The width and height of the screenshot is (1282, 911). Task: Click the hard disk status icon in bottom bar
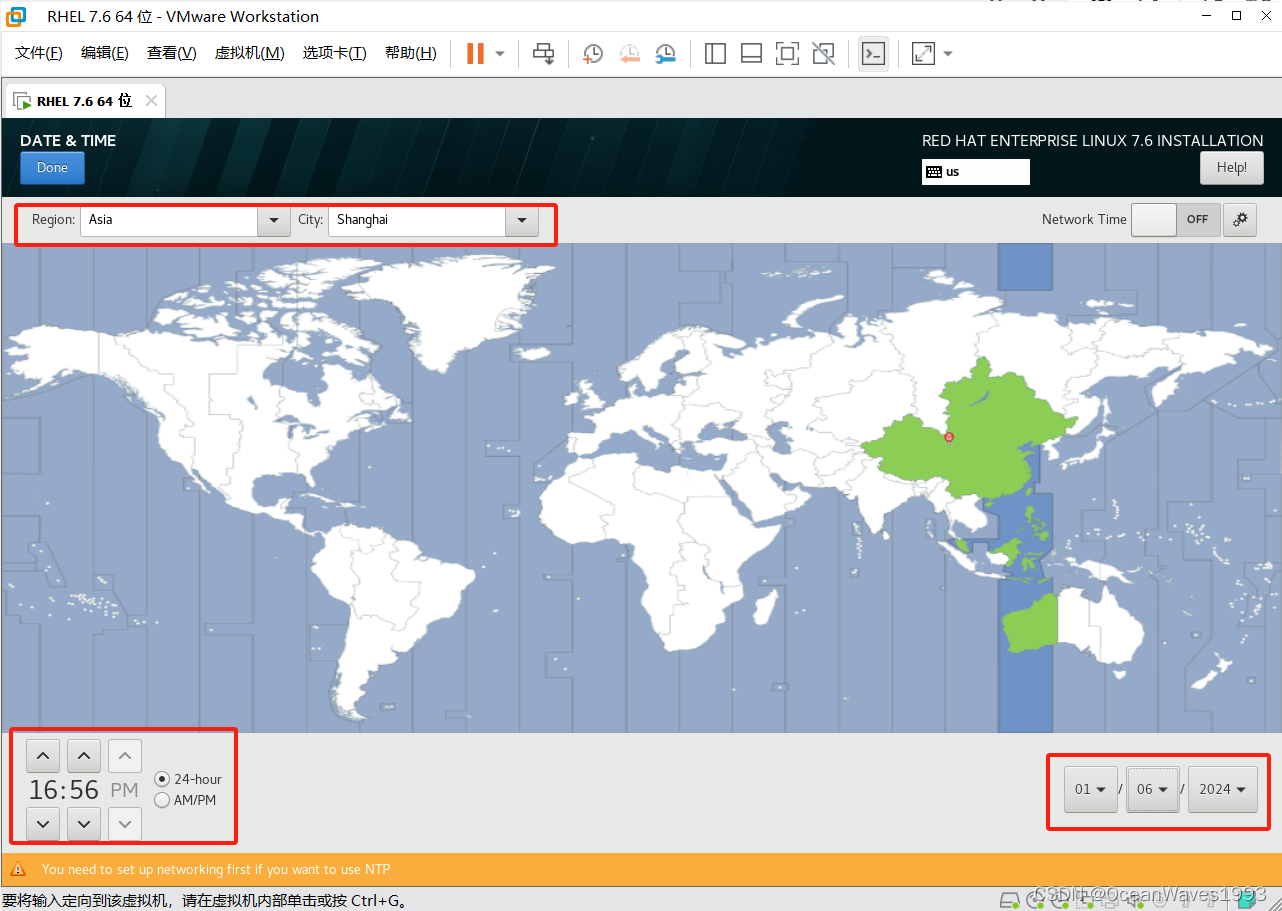click(1010, 899)
